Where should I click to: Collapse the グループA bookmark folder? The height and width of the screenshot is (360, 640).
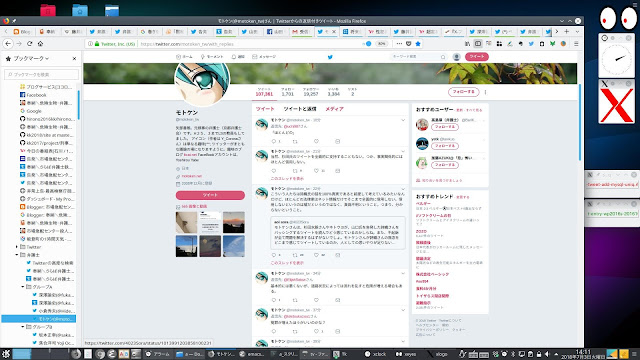click(x=23, y=287)
